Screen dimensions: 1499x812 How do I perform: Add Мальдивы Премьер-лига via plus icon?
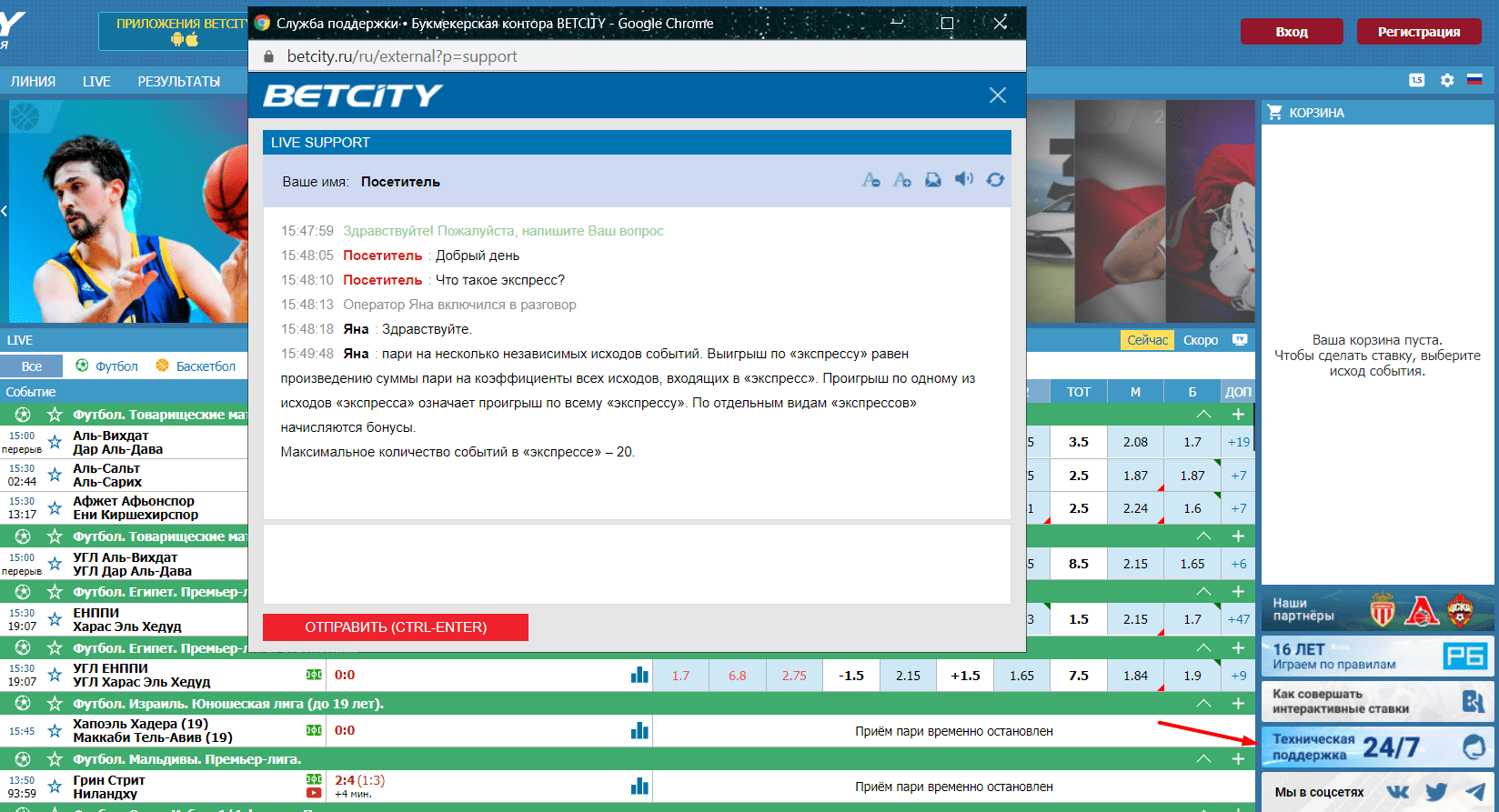(1238, 758)
